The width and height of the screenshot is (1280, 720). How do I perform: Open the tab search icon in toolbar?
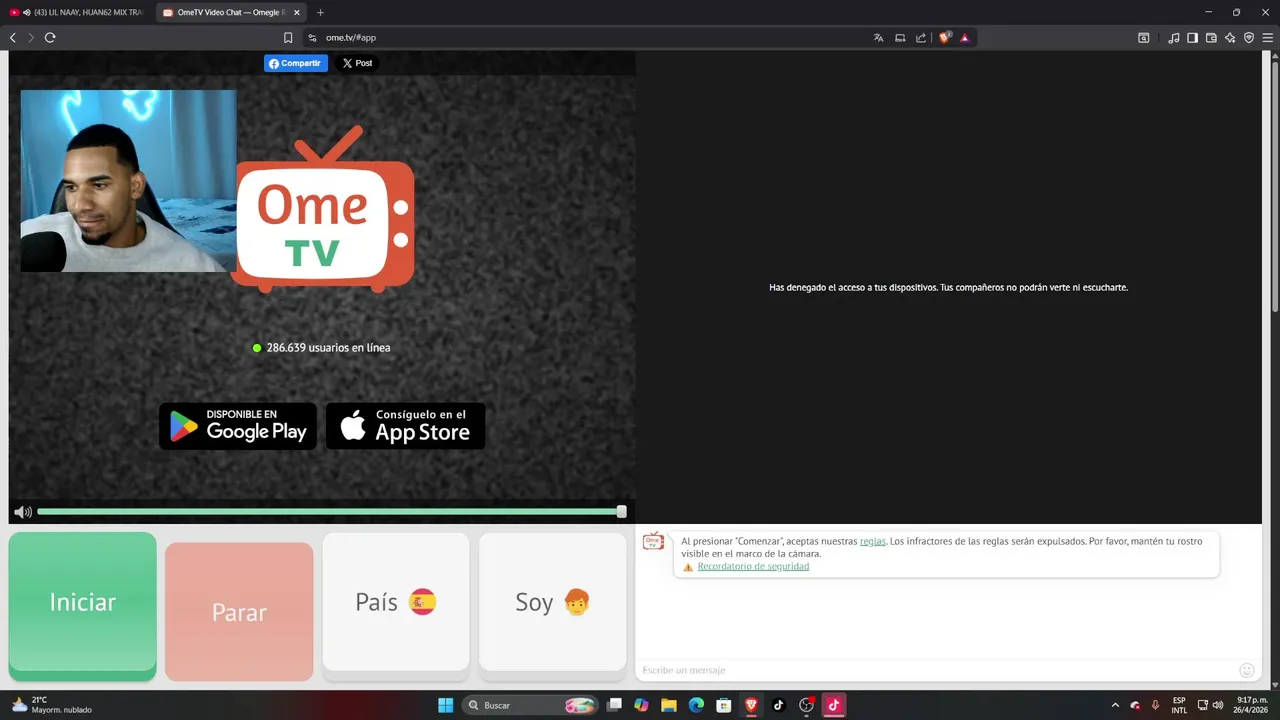point(1144,37)
